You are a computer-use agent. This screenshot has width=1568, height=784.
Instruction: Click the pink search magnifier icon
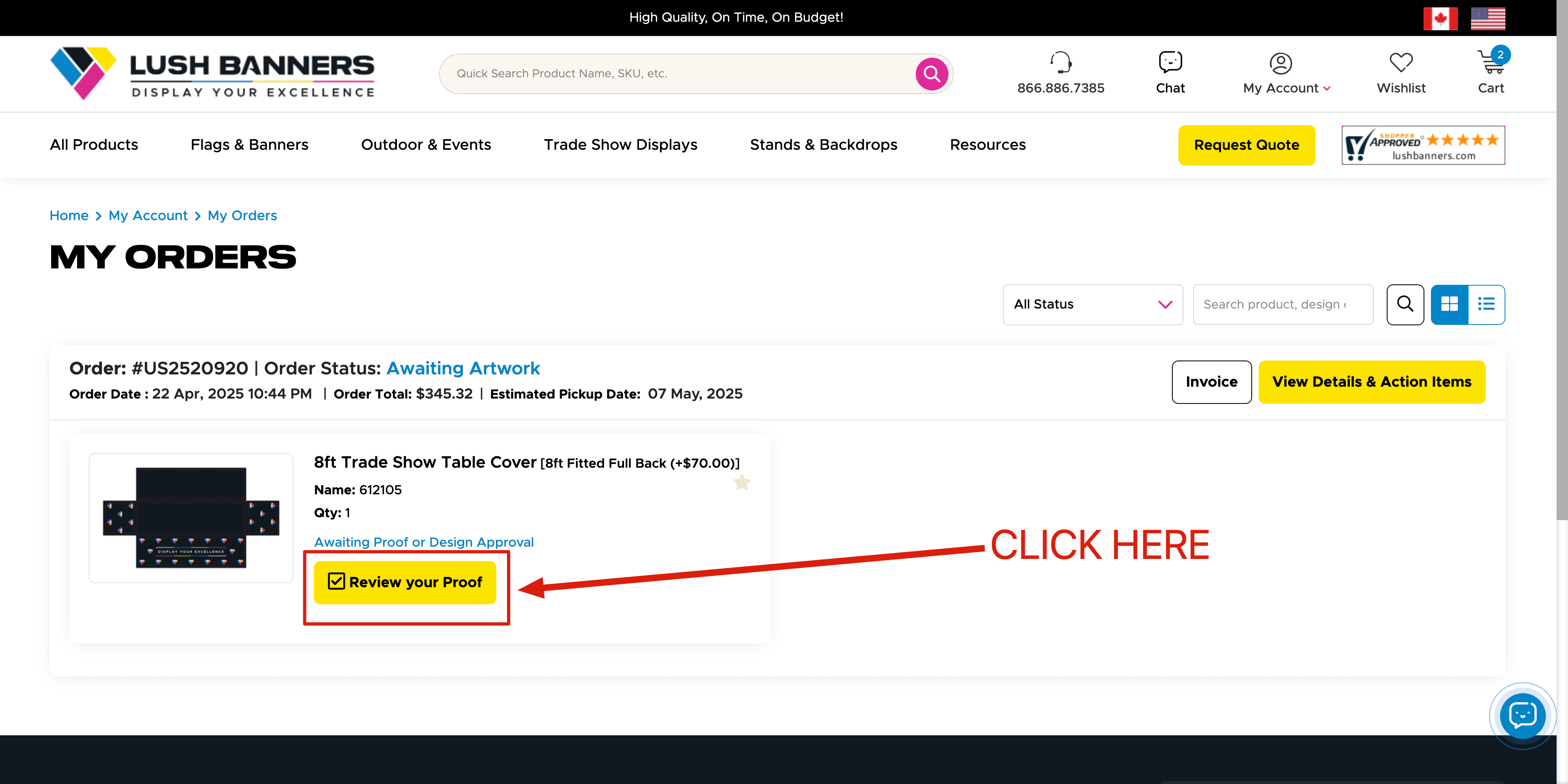[931, 74]
